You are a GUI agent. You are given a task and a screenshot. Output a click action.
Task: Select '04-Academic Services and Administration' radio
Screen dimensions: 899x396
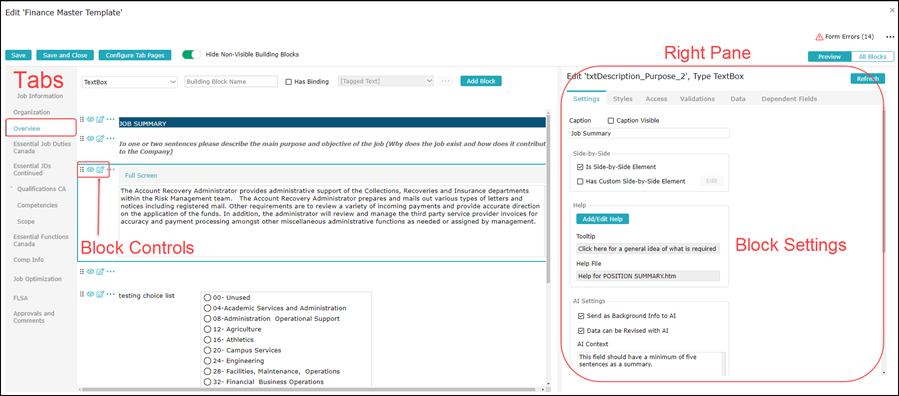coord(208,308)
